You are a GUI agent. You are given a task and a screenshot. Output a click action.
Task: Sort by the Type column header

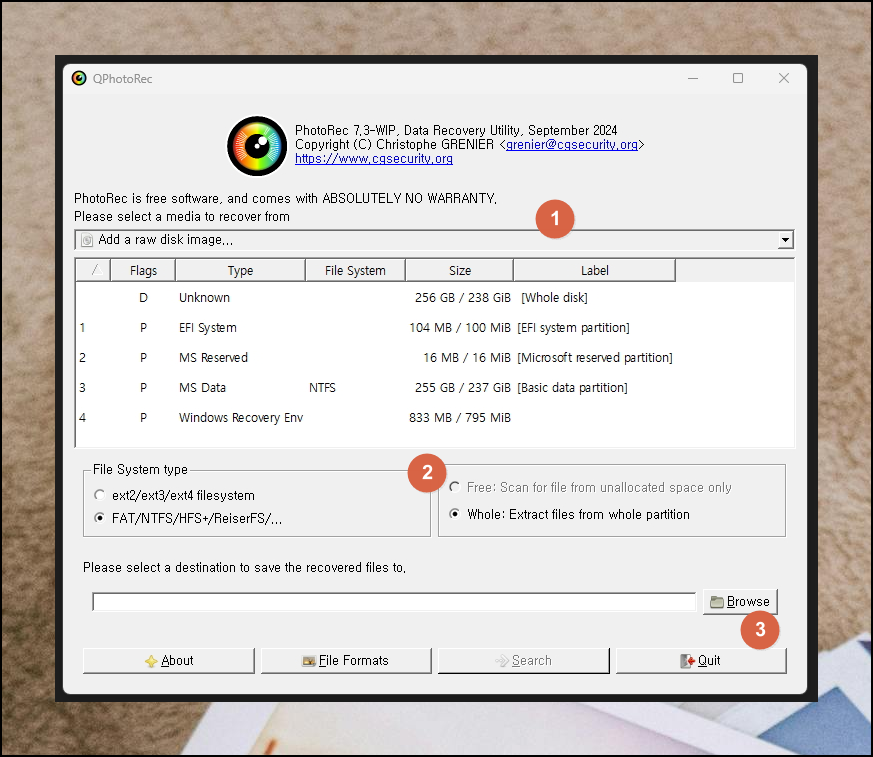click(x=240, y=271)
